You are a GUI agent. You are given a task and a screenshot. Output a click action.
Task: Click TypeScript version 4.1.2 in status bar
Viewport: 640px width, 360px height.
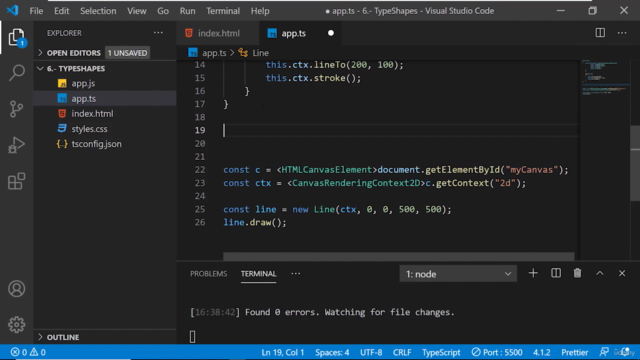(542, 352)
